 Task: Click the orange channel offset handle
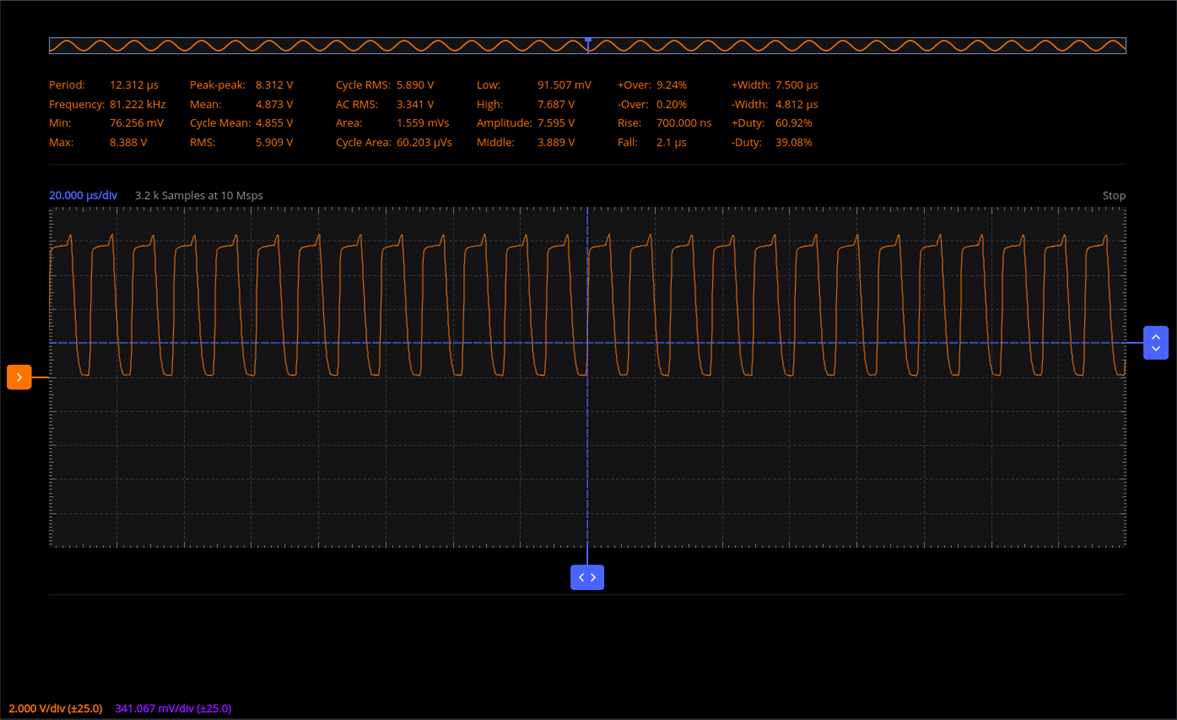19,377
